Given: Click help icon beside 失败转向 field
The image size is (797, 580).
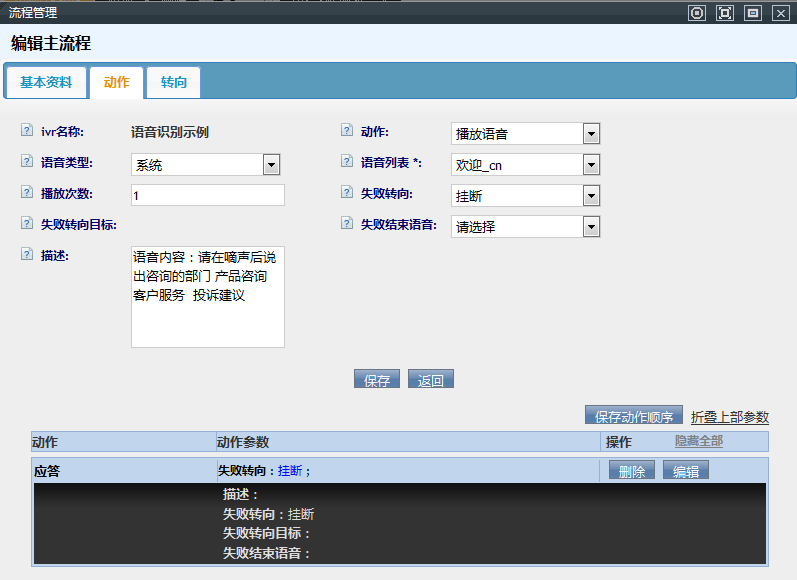Looking at the screenshot, I should point(347,193).
